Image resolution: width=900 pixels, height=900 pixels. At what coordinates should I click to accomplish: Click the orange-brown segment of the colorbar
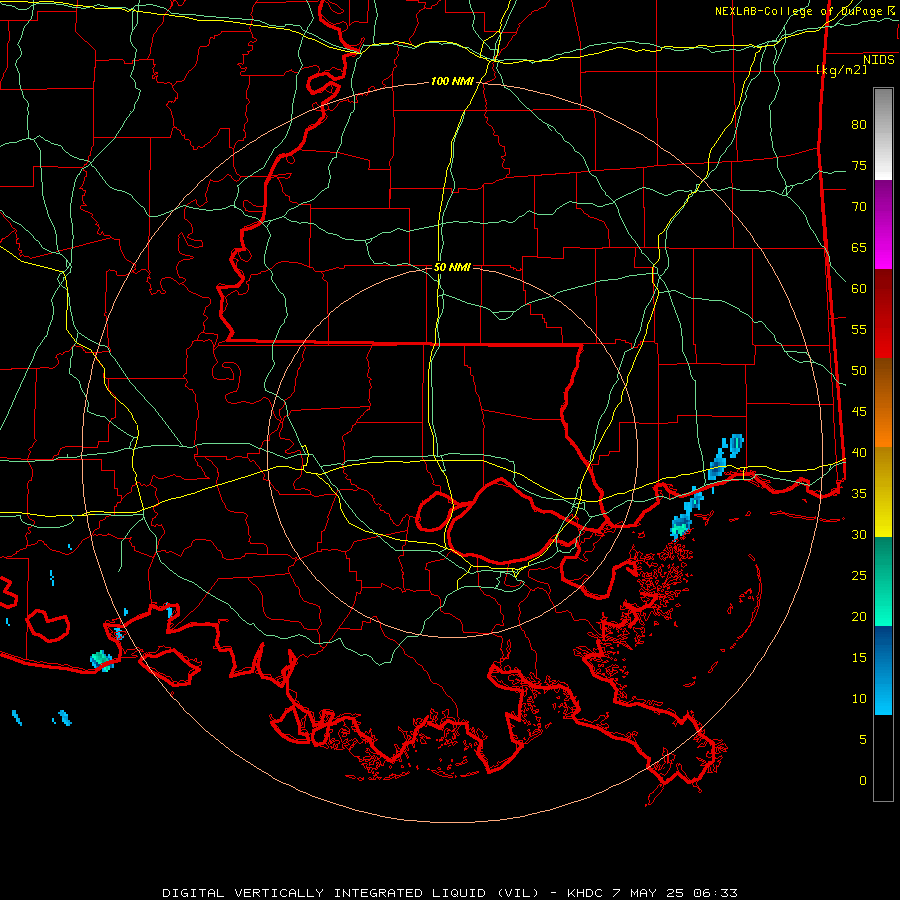click(883, 403)
